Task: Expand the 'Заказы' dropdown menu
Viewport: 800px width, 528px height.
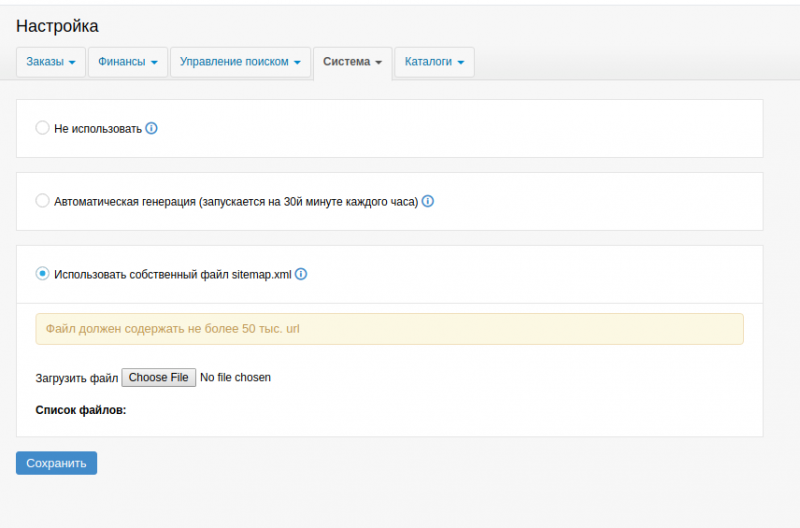Action: [51, 62]
